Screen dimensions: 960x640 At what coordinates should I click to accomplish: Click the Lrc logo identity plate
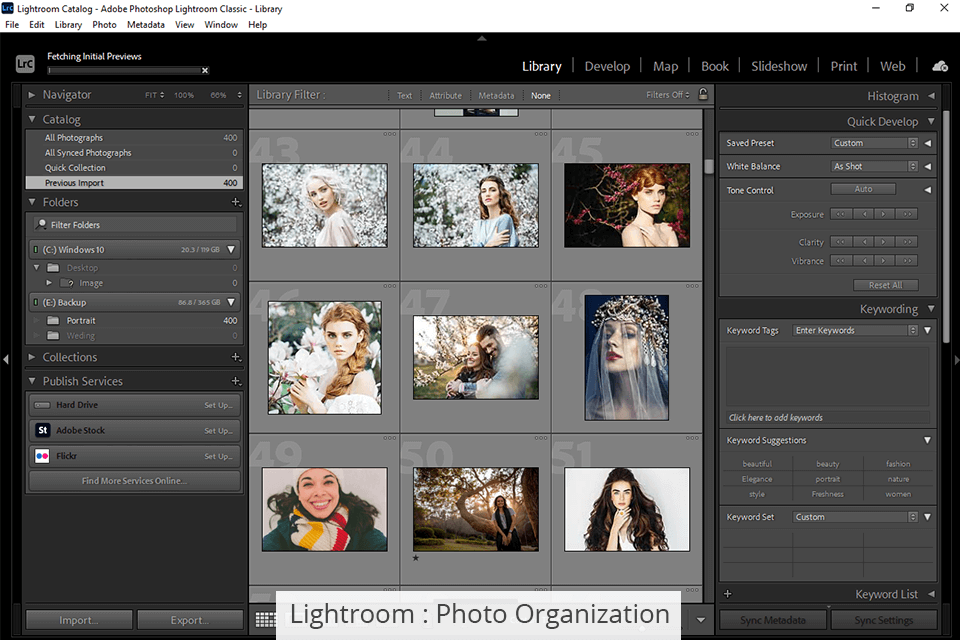(25, 64)
